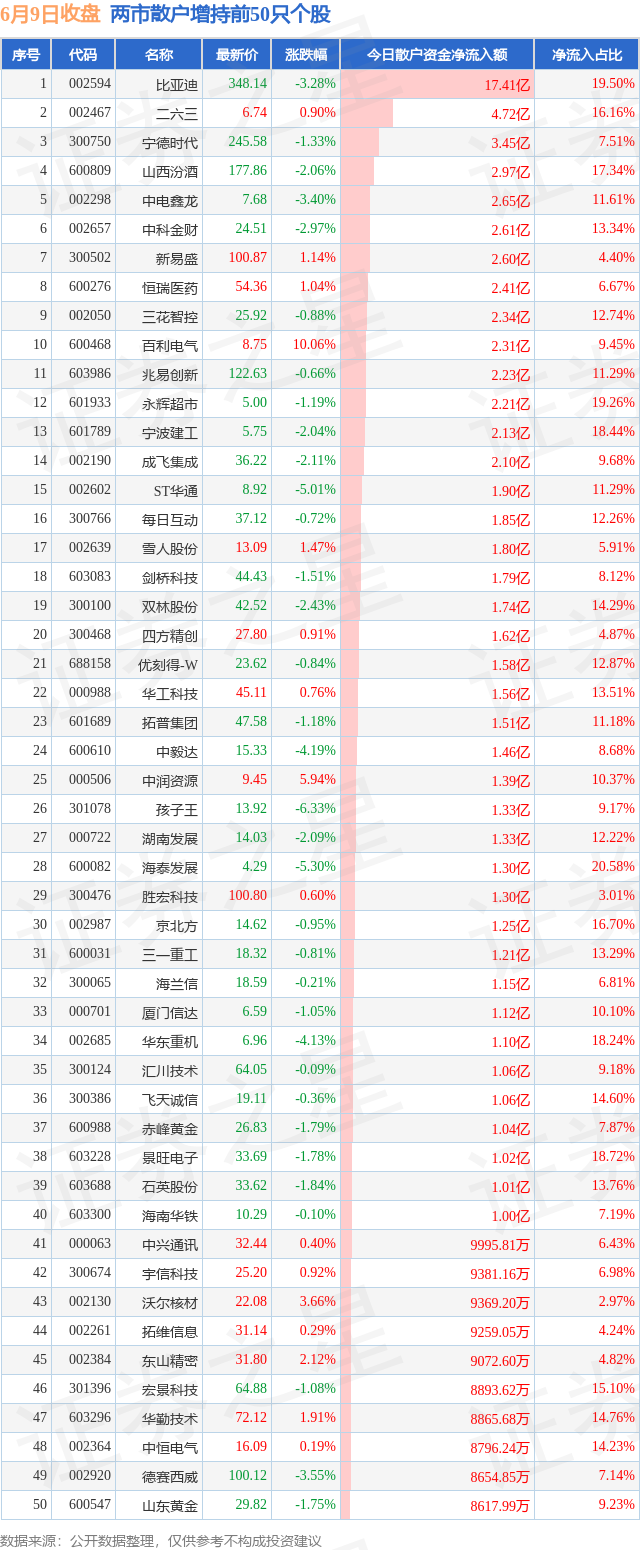Viewport: 640px width, 1550px height.
Task: Click stock name 景旺电子
Action: 170,1158
